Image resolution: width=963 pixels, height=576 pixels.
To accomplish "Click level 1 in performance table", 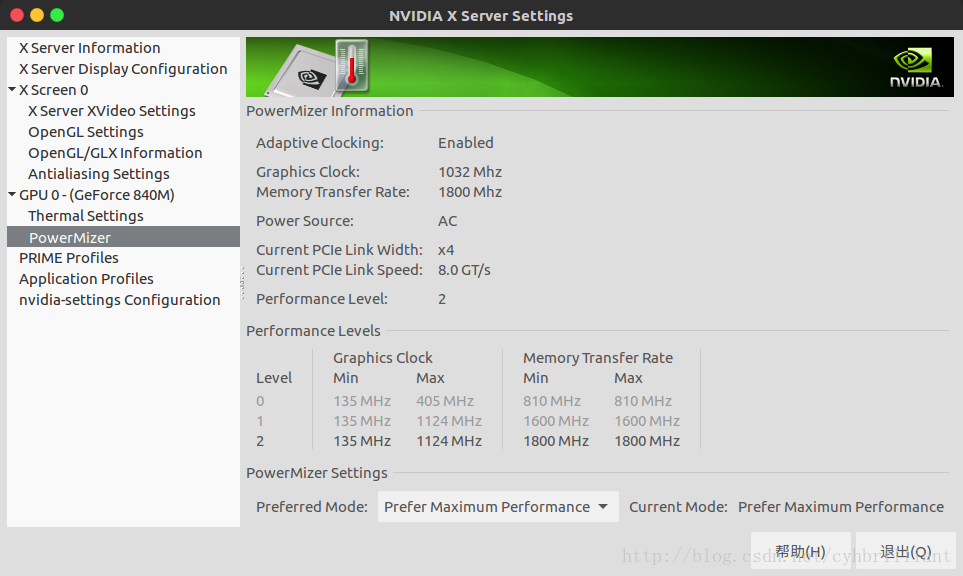I will [260, 421].
